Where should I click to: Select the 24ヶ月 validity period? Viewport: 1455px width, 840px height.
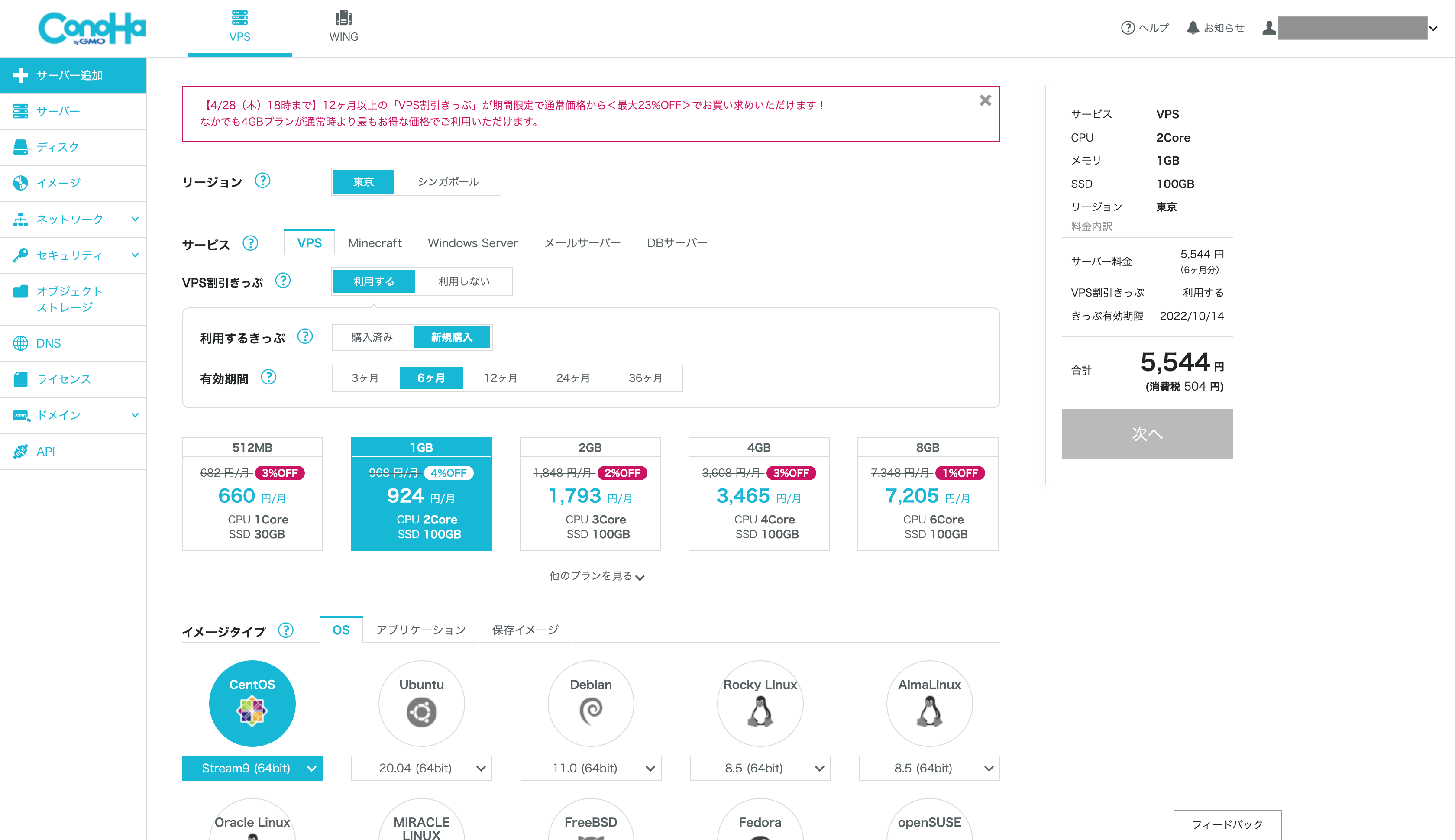(573, 378)
